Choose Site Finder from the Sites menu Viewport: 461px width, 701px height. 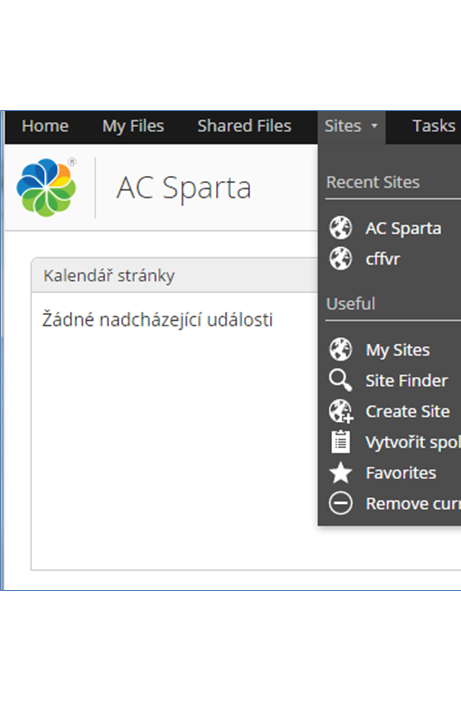pos(406,380)
